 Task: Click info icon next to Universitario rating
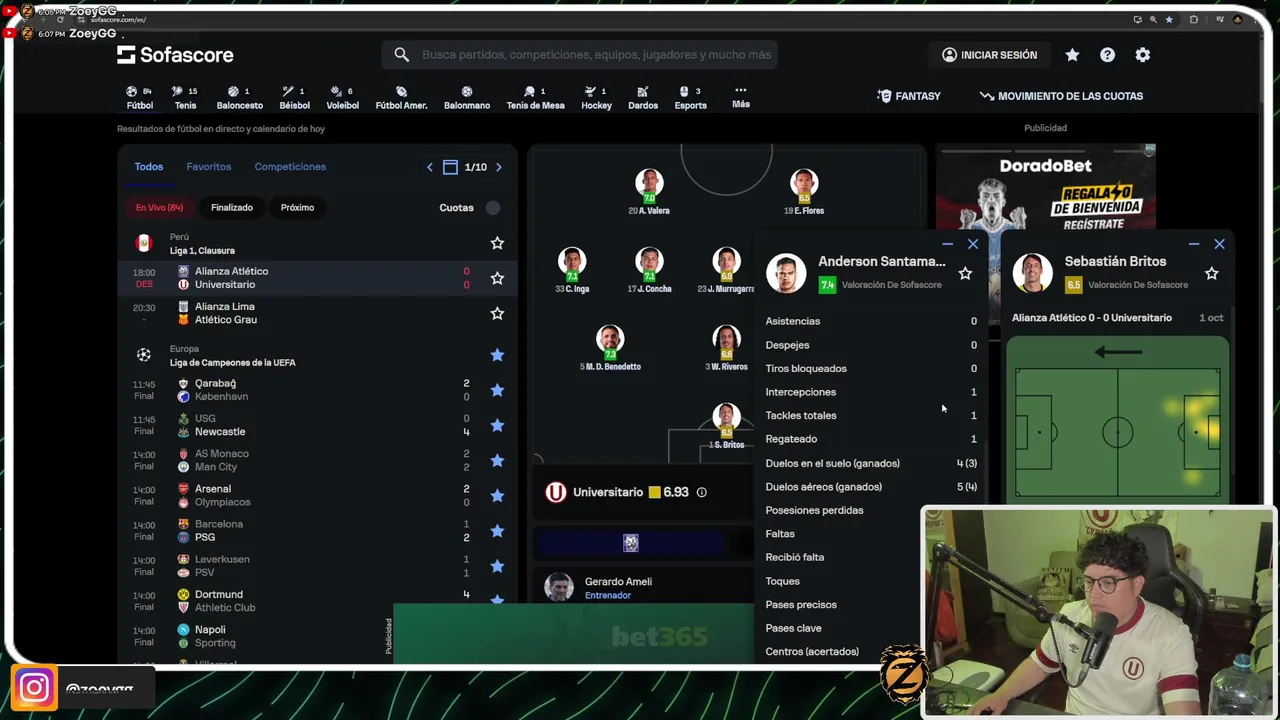coord(701,492)
